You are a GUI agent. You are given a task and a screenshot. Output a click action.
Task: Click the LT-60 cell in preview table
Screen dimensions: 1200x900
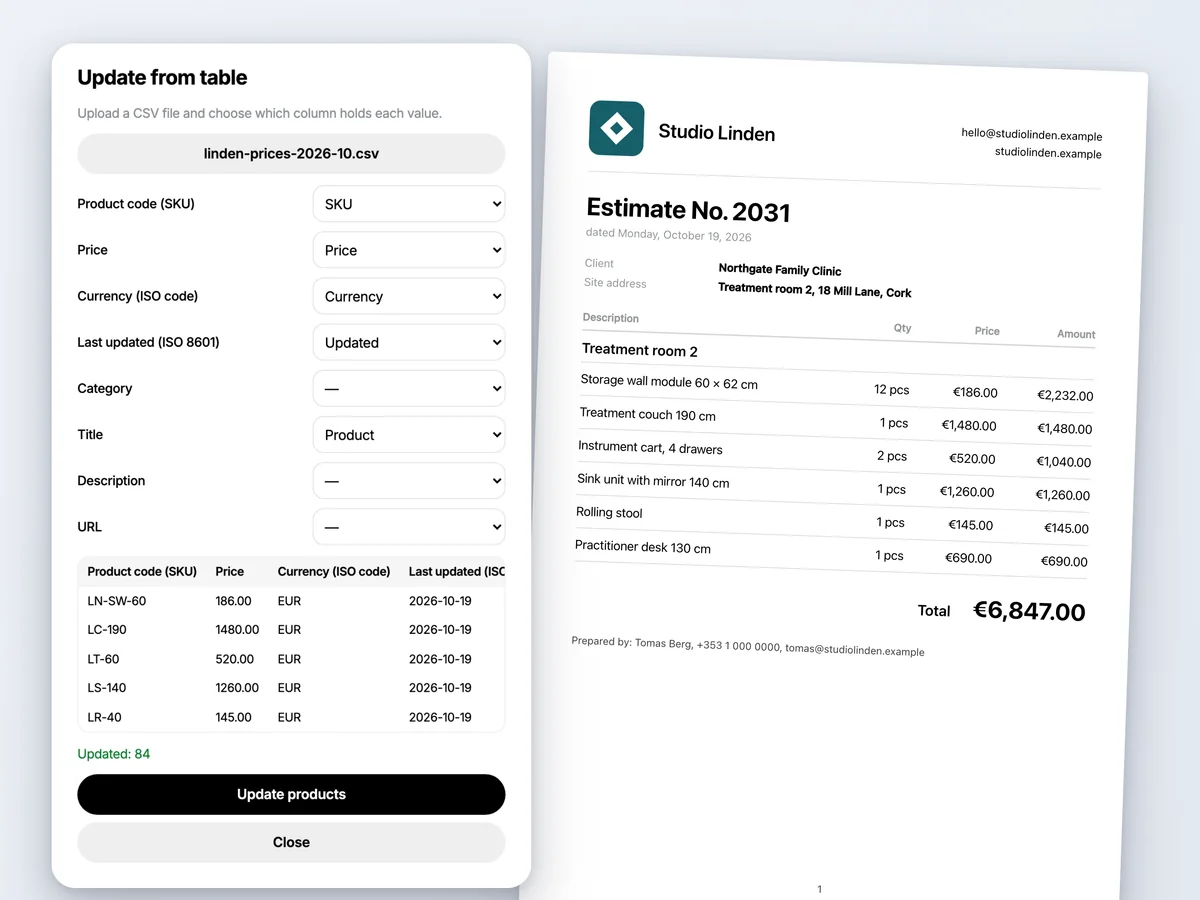click(x=104, y=659)
